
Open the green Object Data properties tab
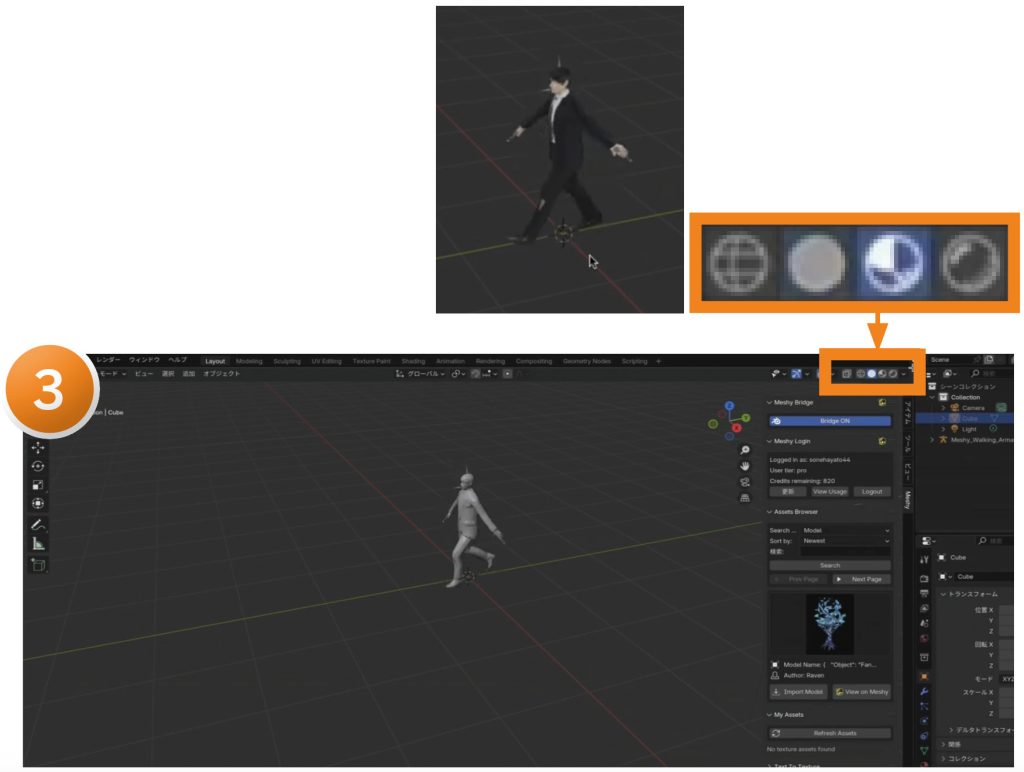[x=924, y=751]
